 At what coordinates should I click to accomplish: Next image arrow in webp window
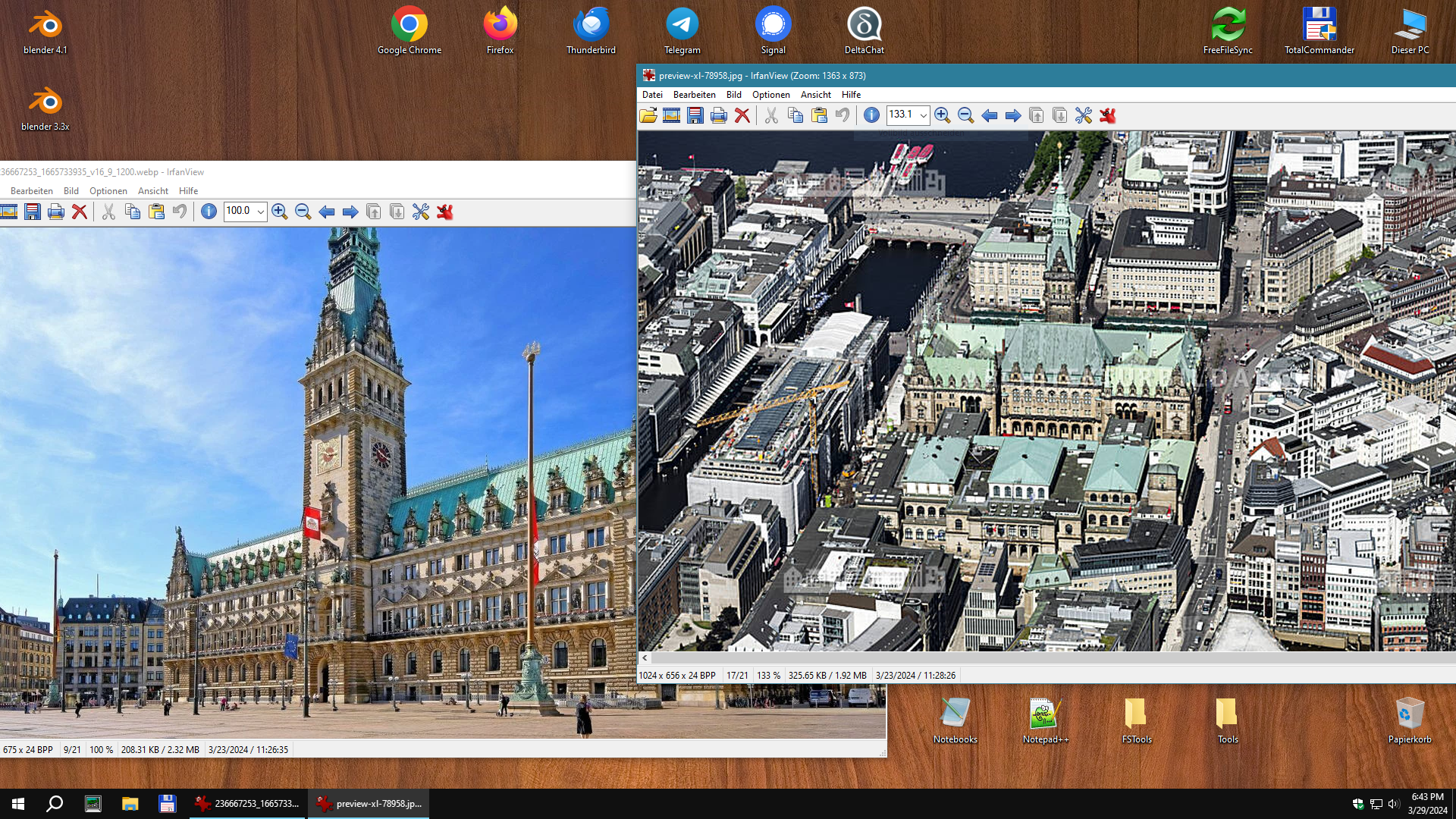click(x=350, y=212)
